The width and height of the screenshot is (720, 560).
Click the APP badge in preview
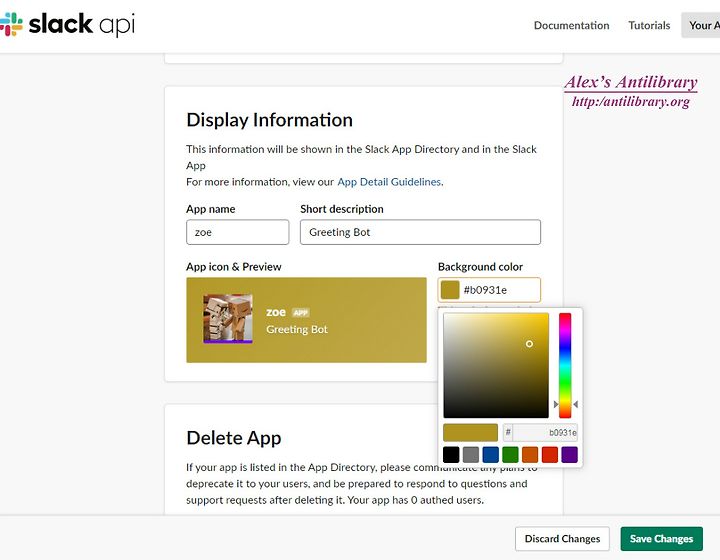[301, 313]
